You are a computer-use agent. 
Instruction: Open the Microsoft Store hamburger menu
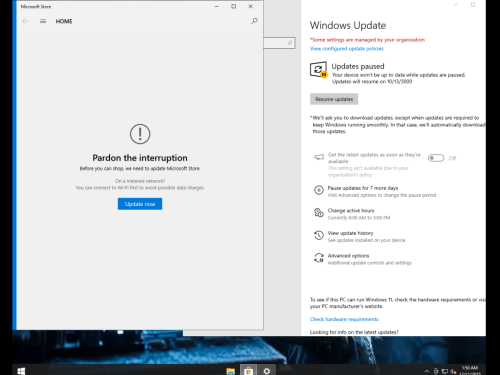click(43, 21)
